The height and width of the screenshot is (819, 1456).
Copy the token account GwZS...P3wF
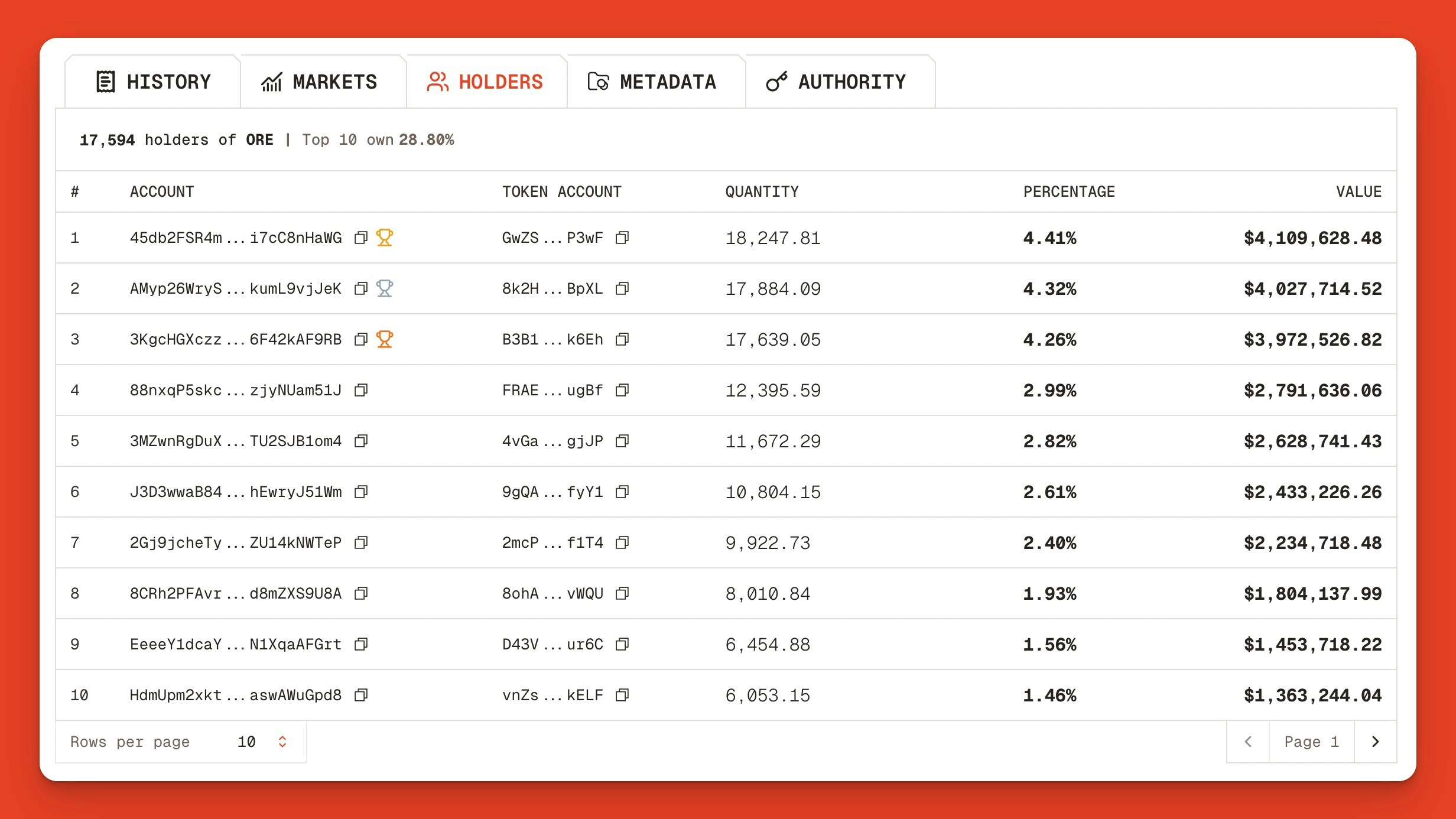click(x=622, y=238)
